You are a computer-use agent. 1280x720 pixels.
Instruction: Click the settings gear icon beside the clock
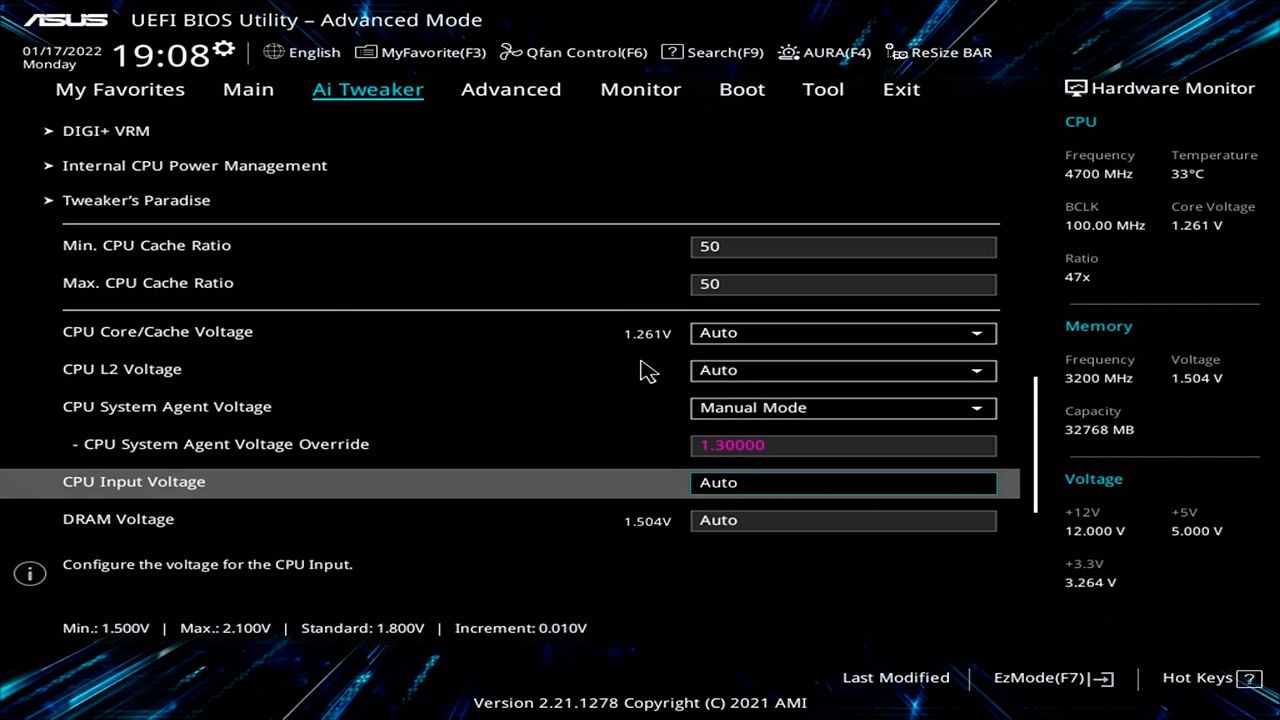(x=224, y=49)
